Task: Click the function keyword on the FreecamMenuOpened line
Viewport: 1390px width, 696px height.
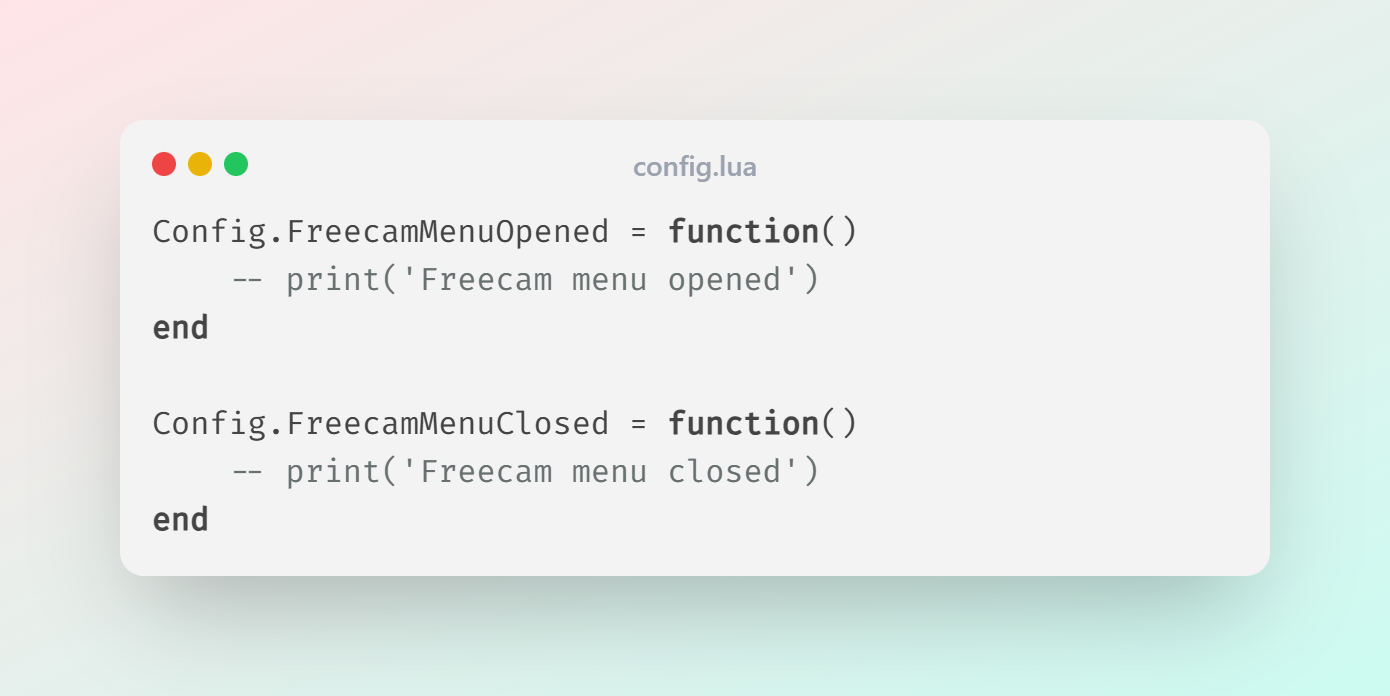Action: point(744,232)
